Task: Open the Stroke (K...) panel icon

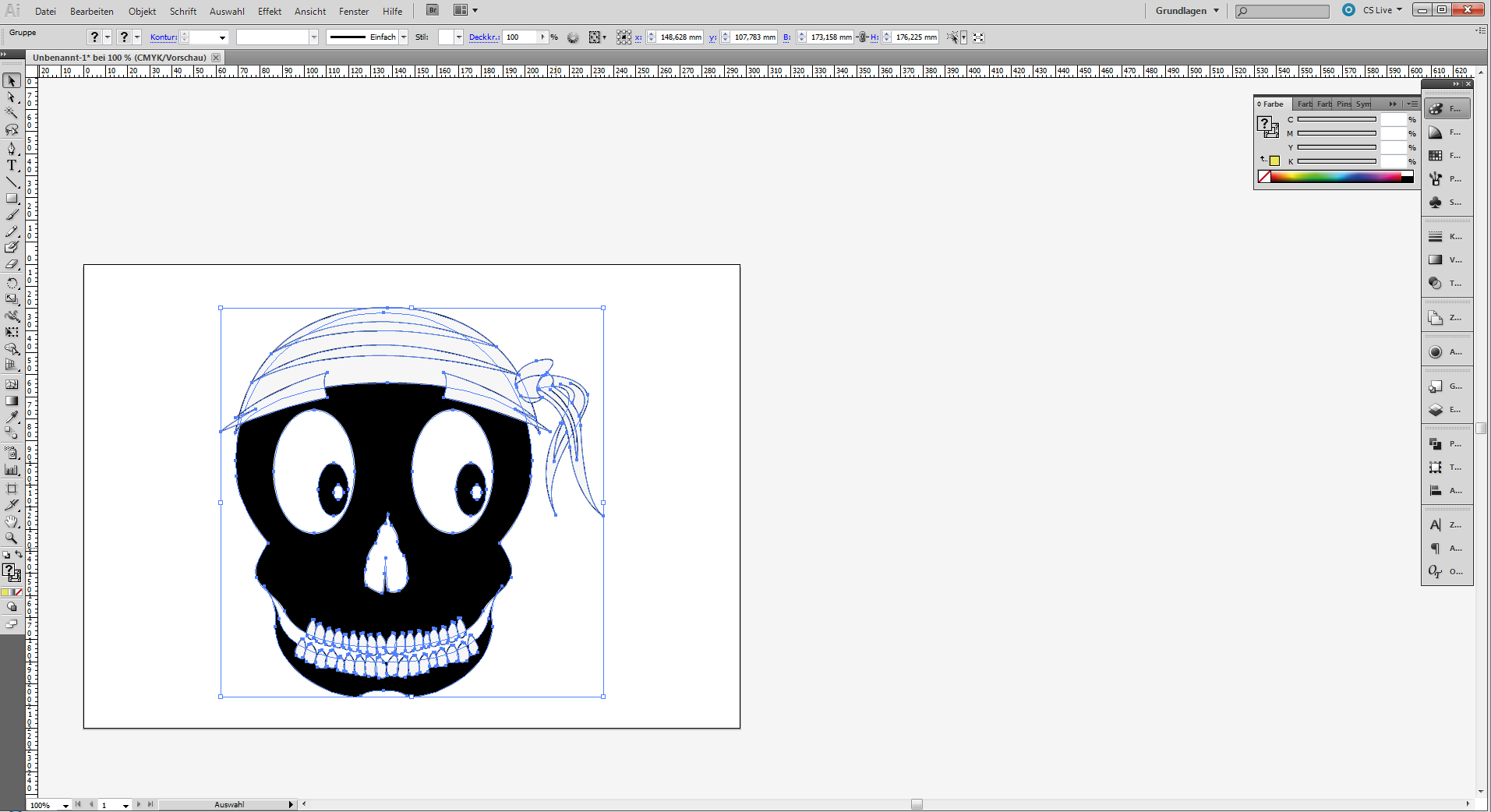Action: pos(1436,237)
